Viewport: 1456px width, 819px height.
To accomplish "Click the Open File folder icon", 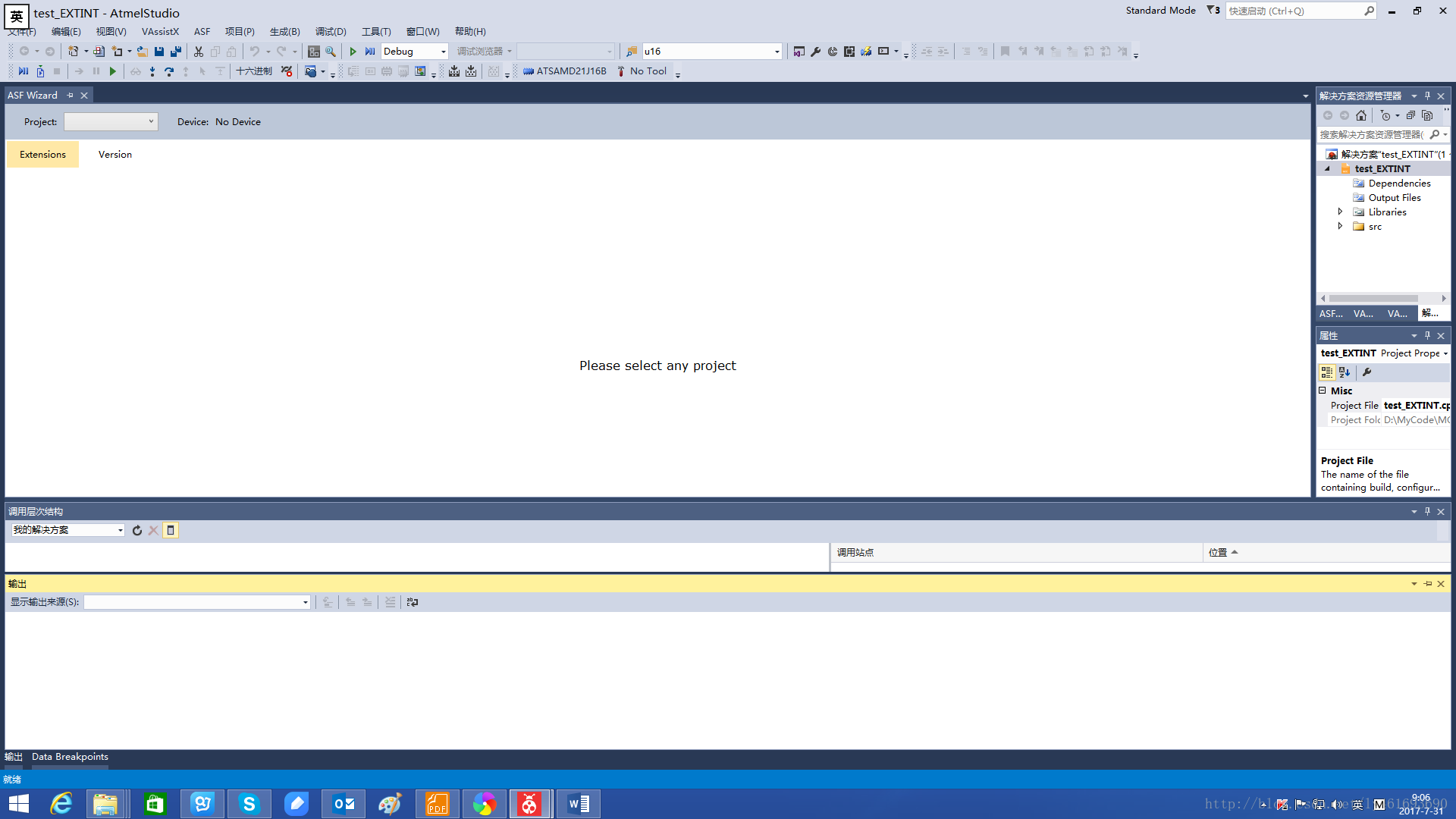I will coord(143,52).
